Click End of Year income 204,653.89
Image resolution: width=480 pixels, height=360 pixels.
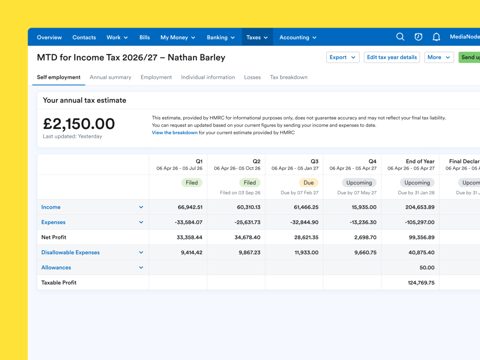point(420,207)
